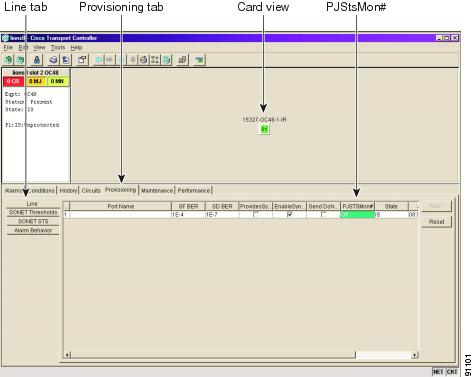Screen dimensions: 473x377
Task: Click the overlapping windows toolbar icon
Action: (x=182, y=60)
